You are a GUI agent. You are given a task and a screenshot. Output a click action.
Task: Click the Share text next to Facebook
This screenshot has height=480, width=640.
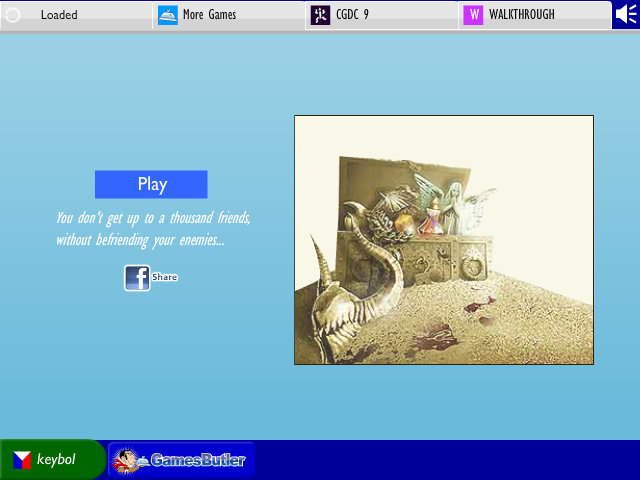coord(164,277)
